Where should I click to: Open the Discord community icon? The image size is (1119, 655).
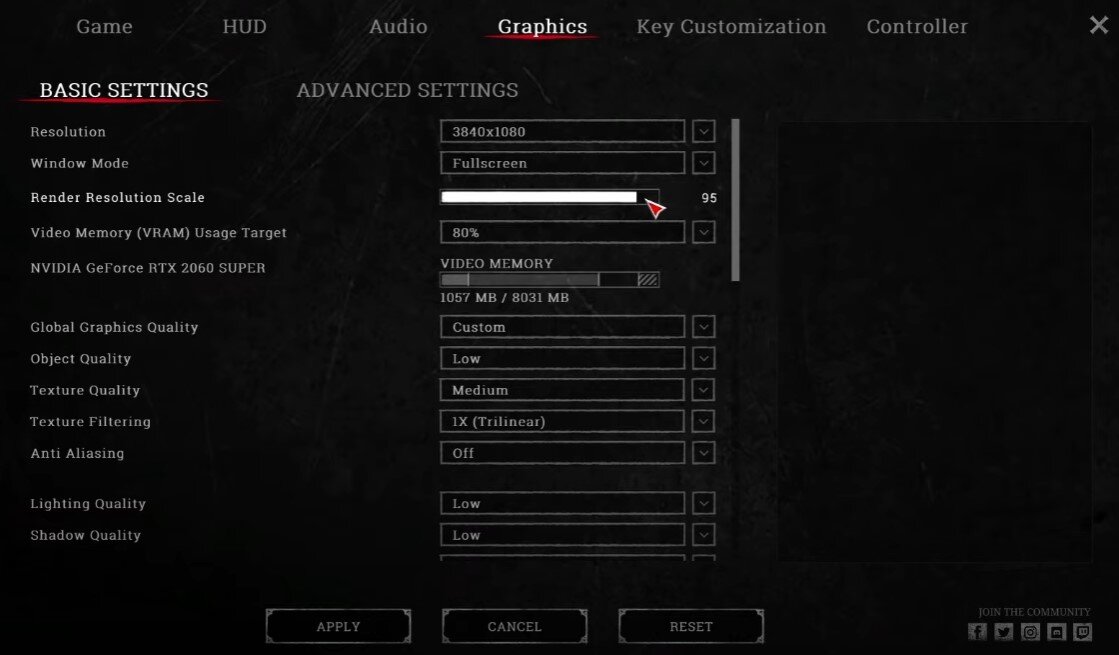coord(1056,631)
